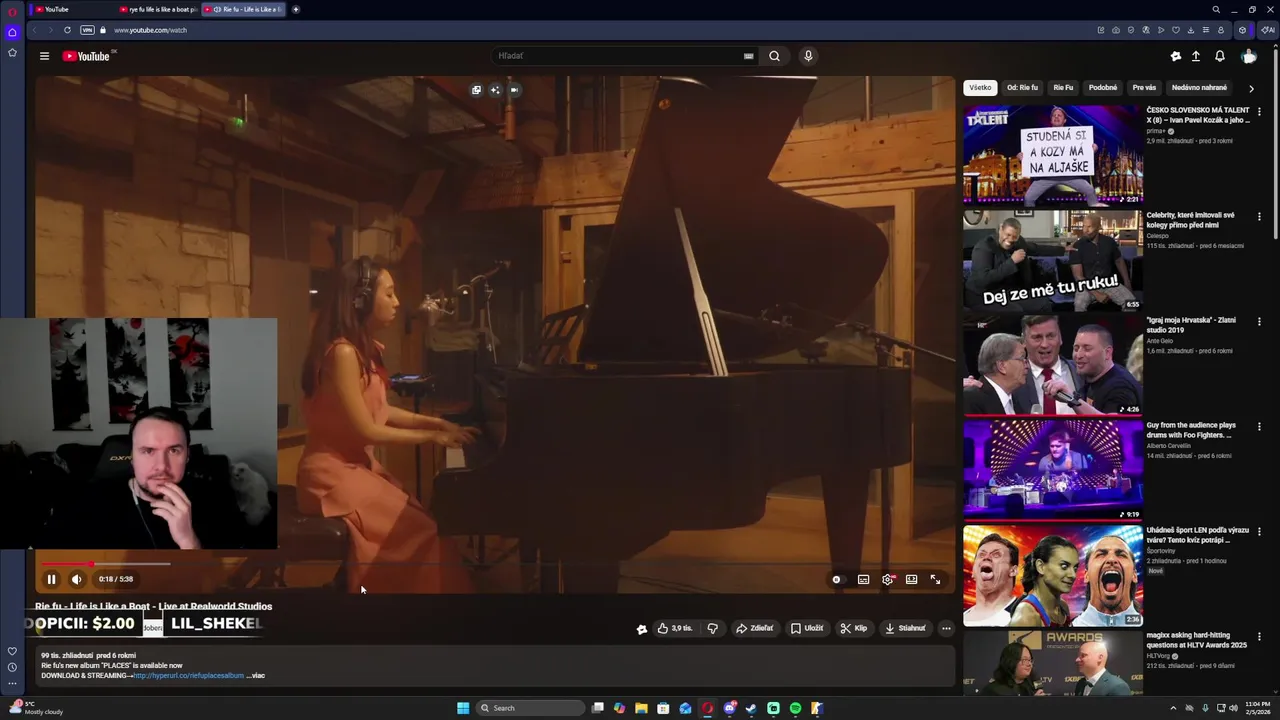Image resolution: width=1280 pixels, height=720 pixels.
Task: Open Steam from the taskbar
Action: coord(751,708)
